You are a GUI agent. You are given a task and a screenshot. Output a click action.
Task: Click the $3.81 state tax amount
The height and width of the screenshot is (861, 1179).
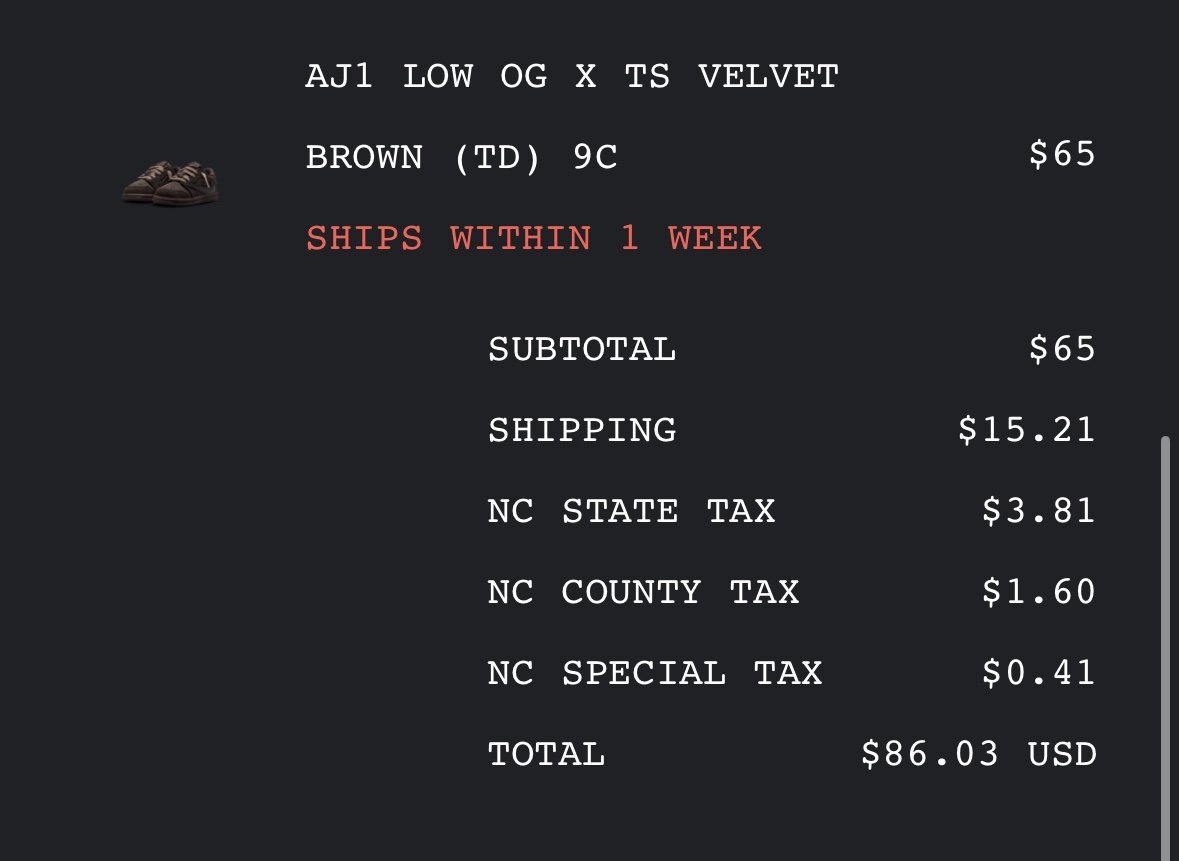[x=1038, y=511]
